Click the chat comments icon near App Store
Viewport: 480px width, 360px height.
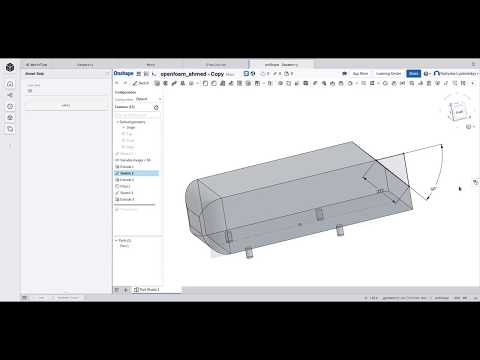coord(345,74)
